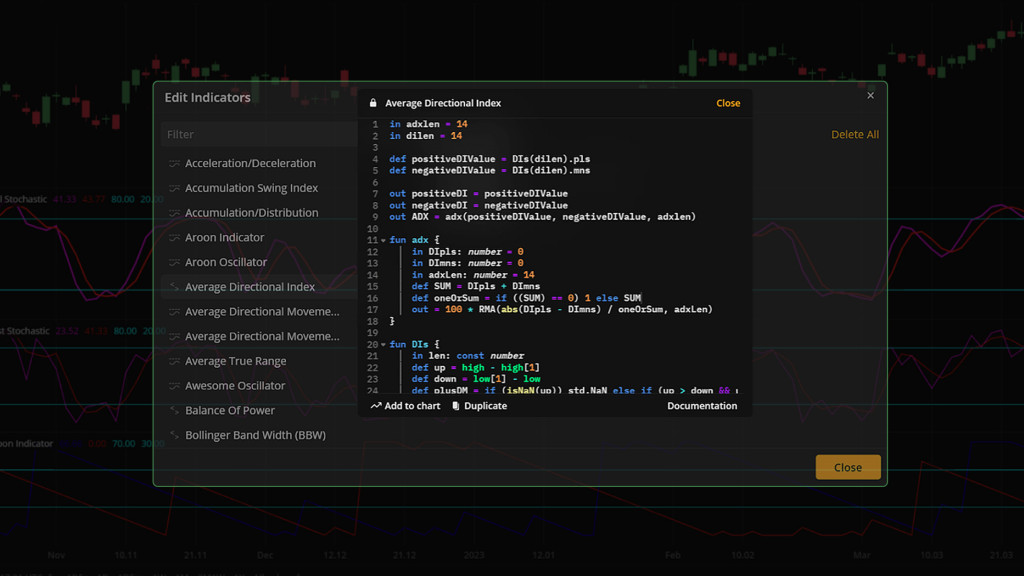The width and height of the screenshot is (1024, 576).
Task: Click the Delete All link
Action: point(854,135)
